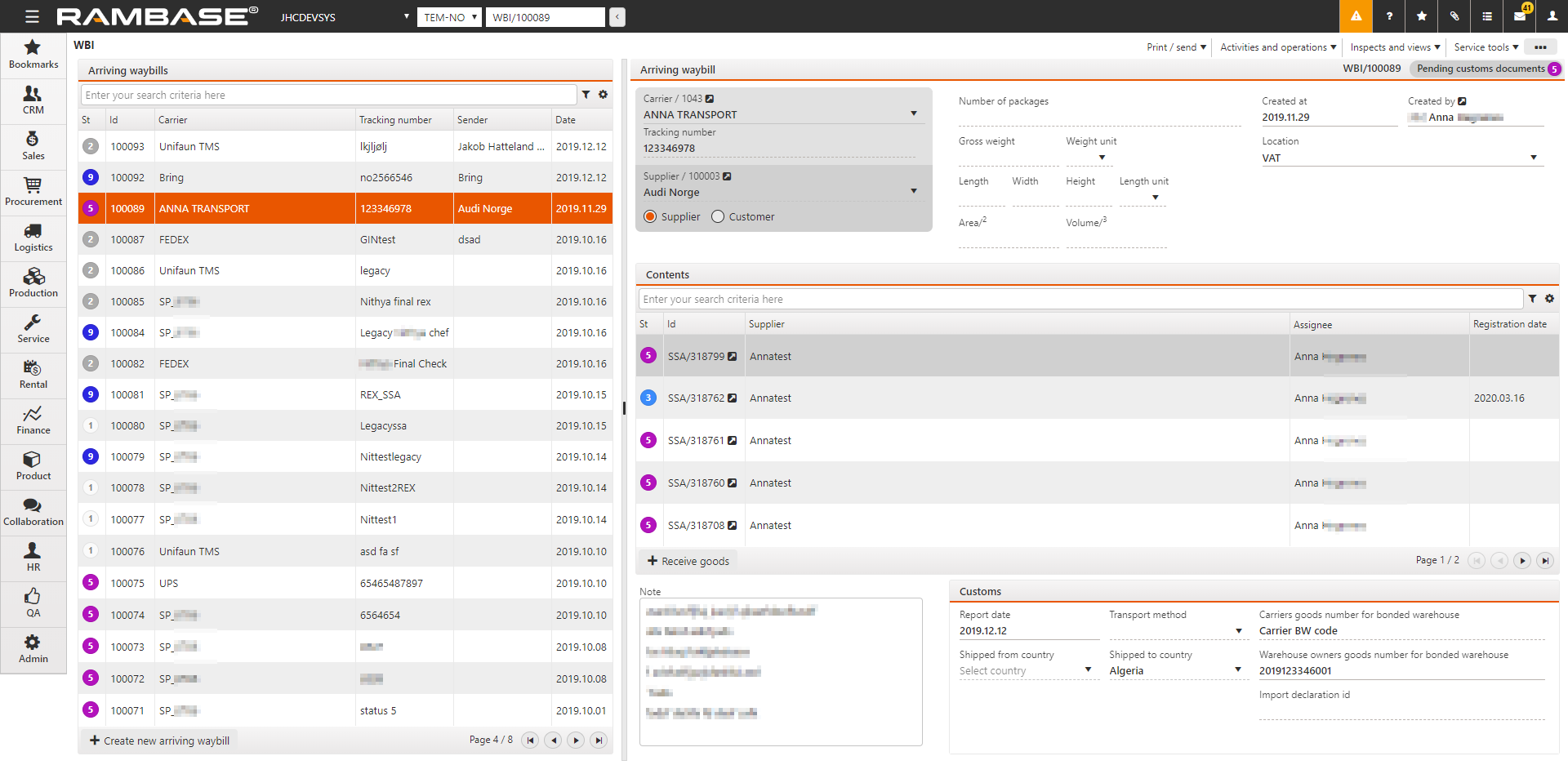The image size is (1568, 765).
Task: Open the Logistics module
Action: pyautogui.click(x=33, y=238)
